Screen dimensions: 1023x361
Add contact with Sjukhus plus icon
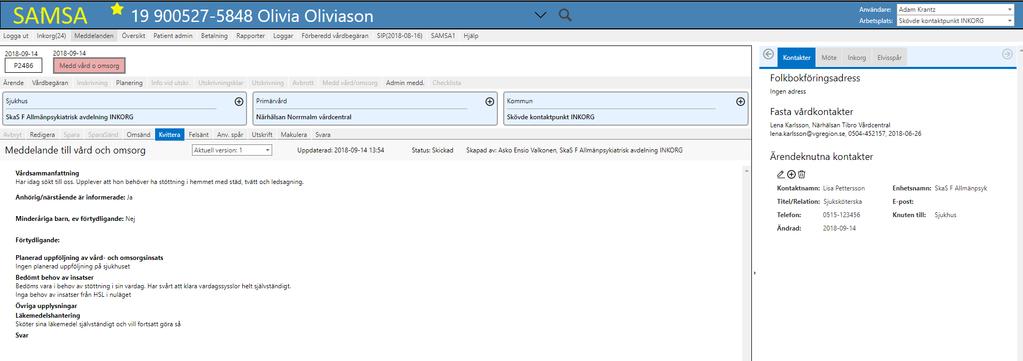239,102
